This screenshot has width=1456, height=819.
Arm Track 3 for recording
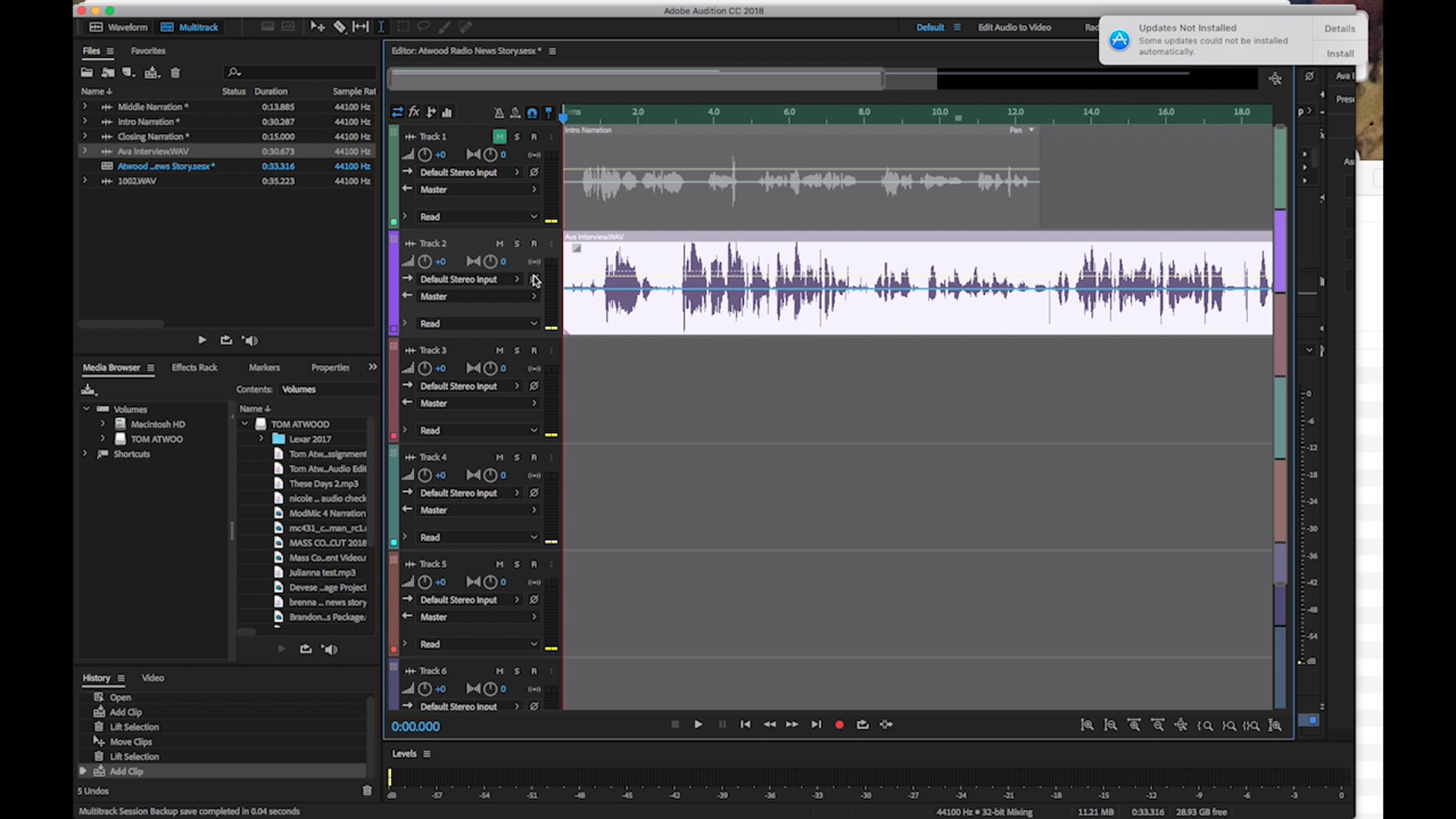pyautogui.click(x=534, y=350)
